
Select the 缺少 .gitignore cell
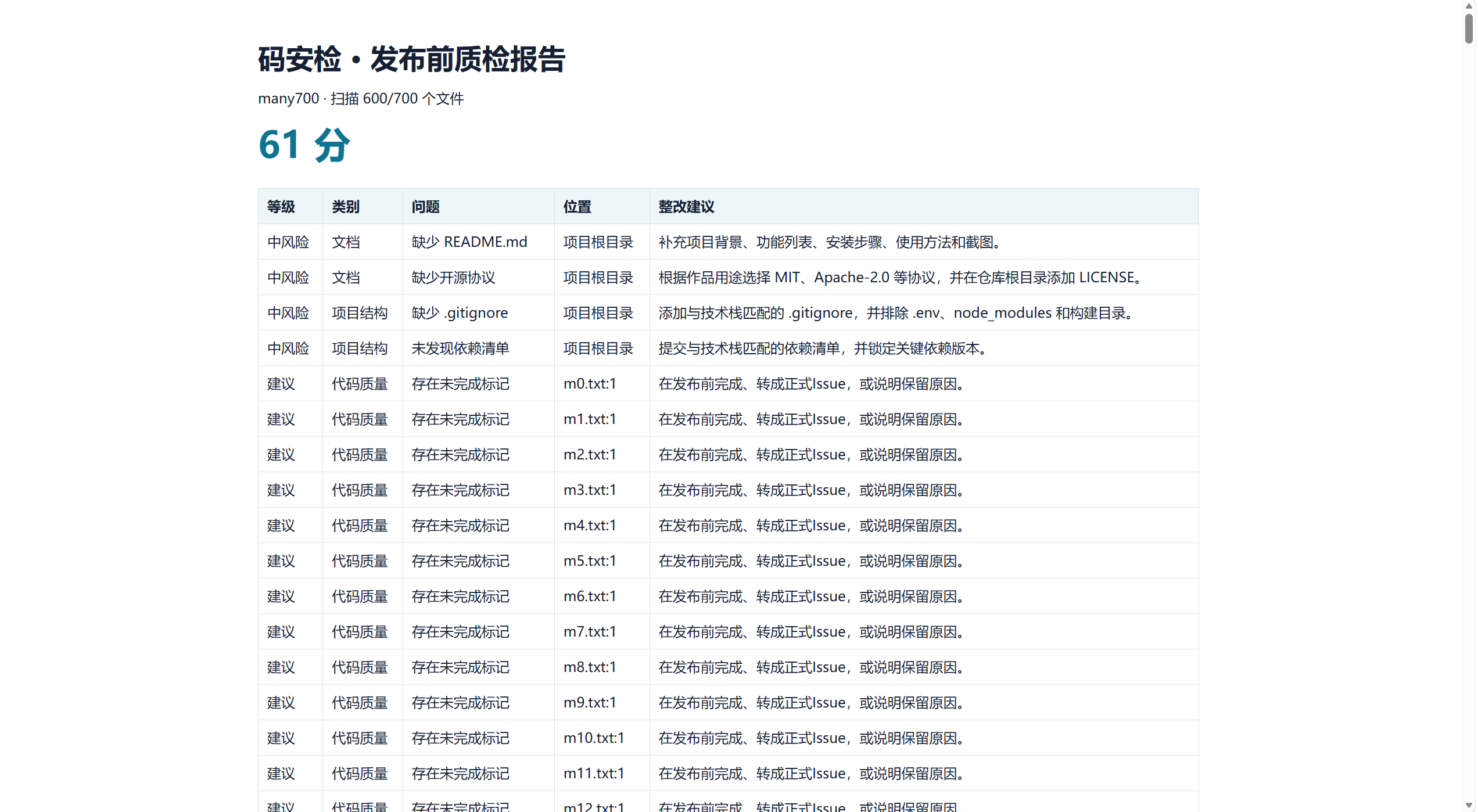coord(478,312)
